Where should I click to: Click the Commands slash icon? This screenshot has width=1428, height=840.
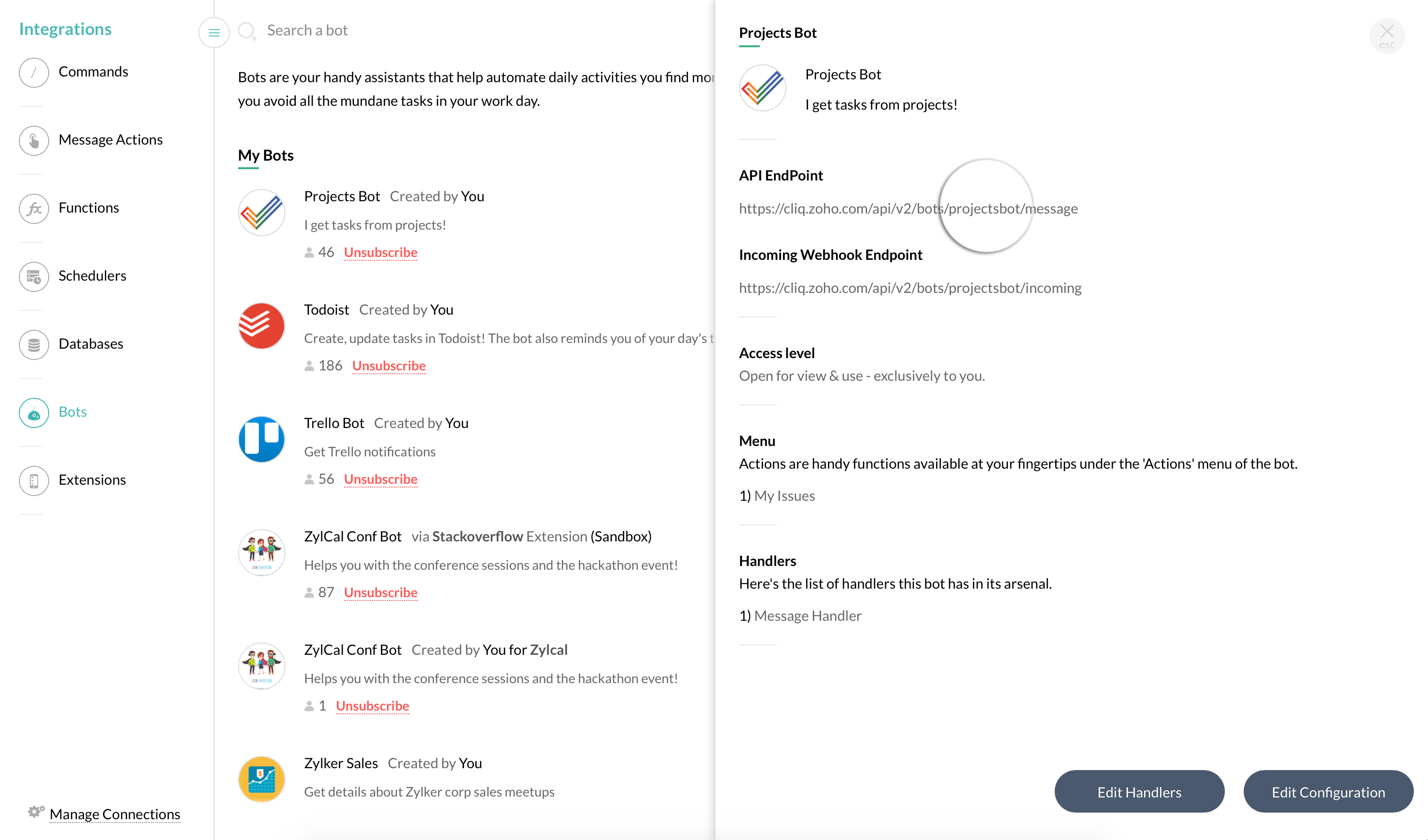[34, 72]
